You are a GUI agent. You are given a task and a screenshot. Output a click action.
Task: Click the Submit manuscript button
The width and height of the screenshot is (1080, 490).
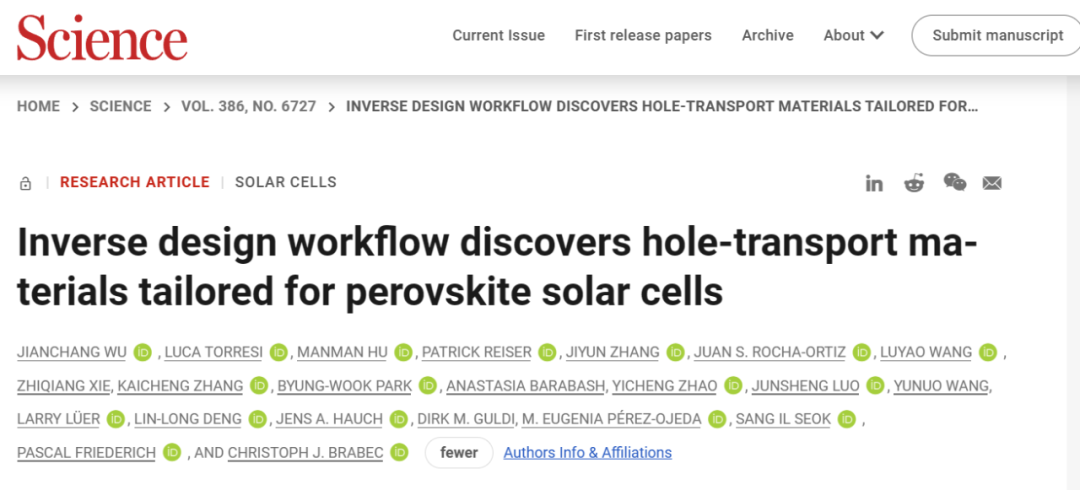[997, 35]
